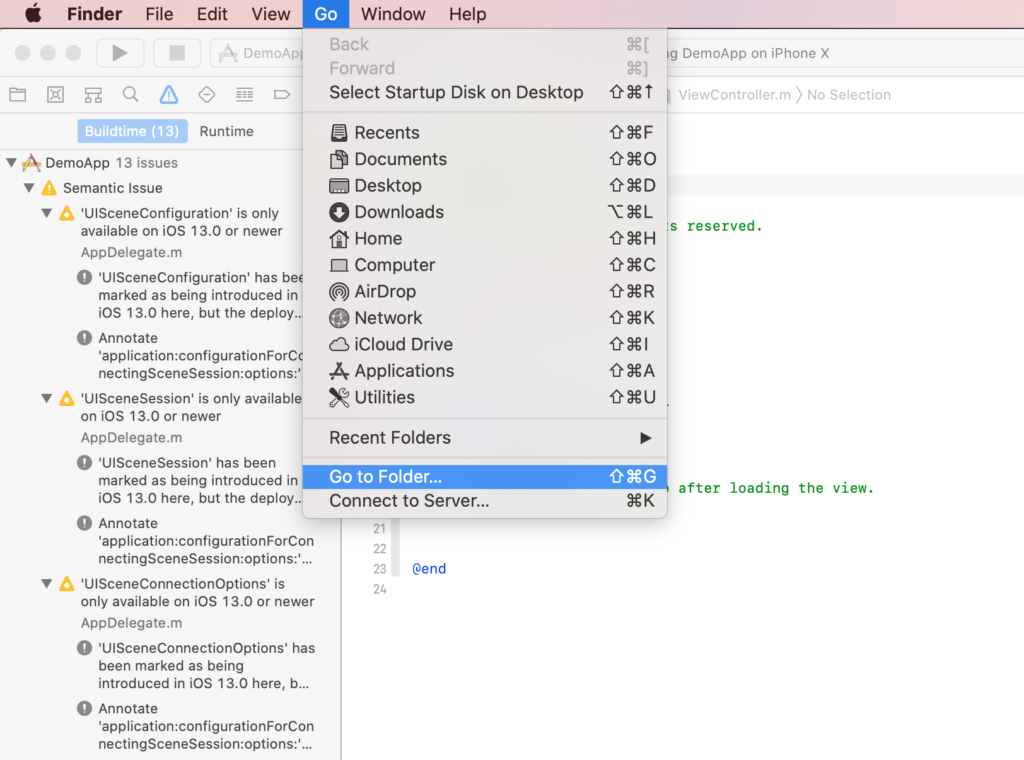Show the Debug navigator icon

click(244, 95)
